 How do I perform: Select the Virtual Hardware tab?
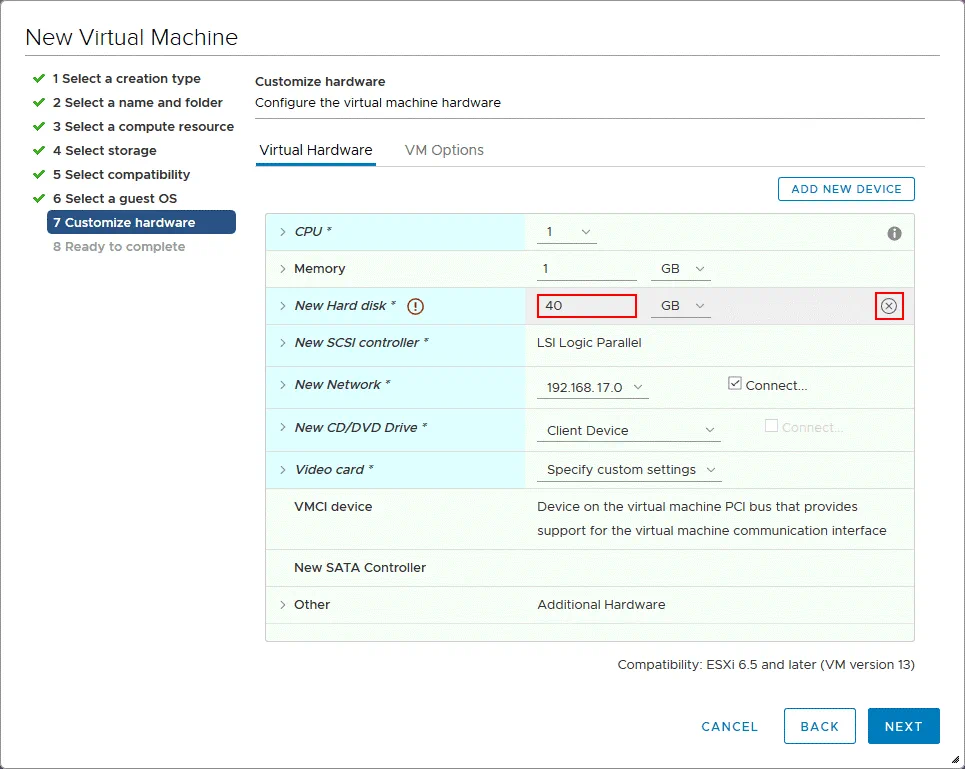pyautogui.click(x=316, y=150)
